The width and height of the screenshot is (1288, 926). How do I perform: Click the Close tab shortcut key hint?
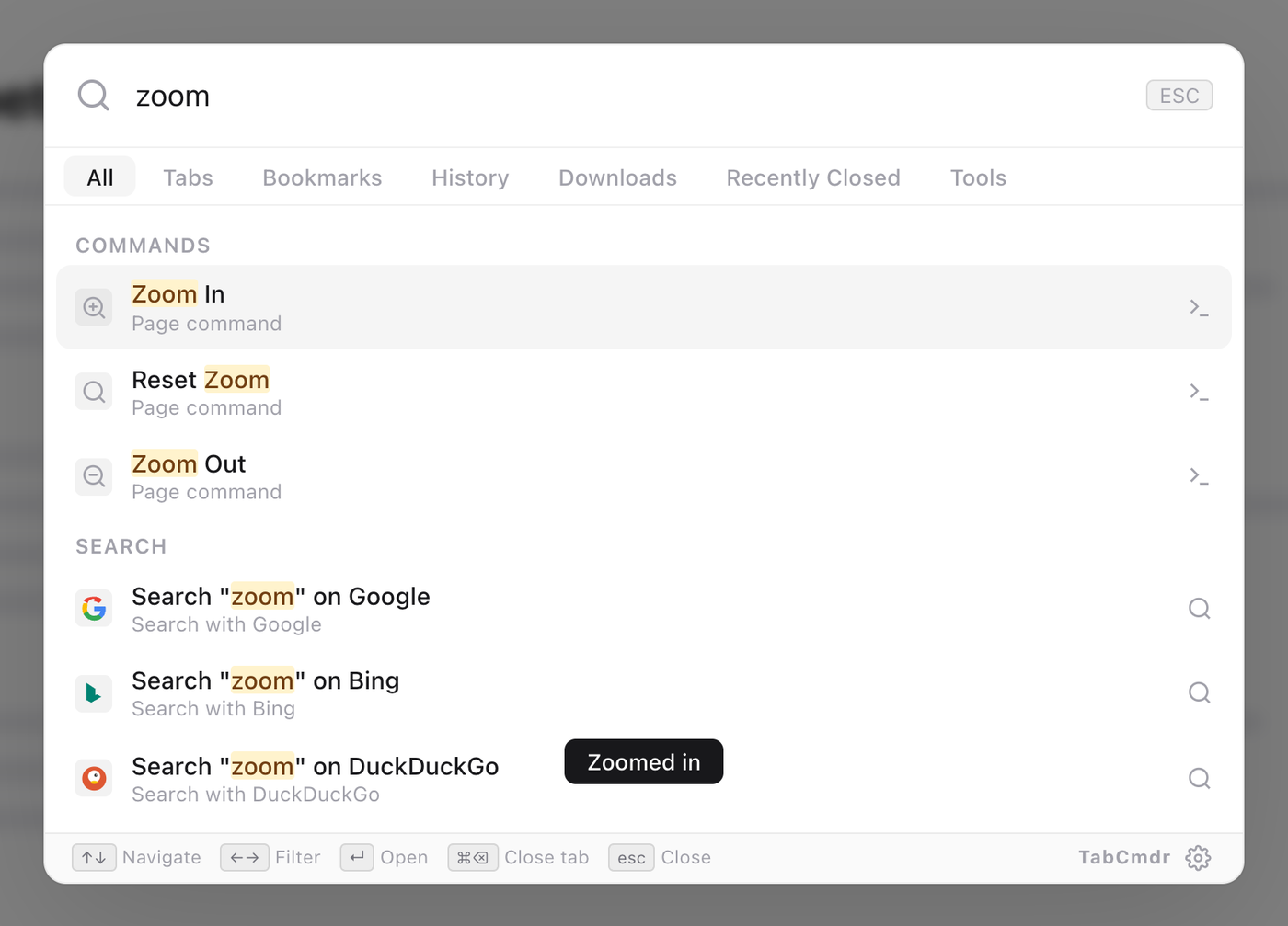point(473,857)
